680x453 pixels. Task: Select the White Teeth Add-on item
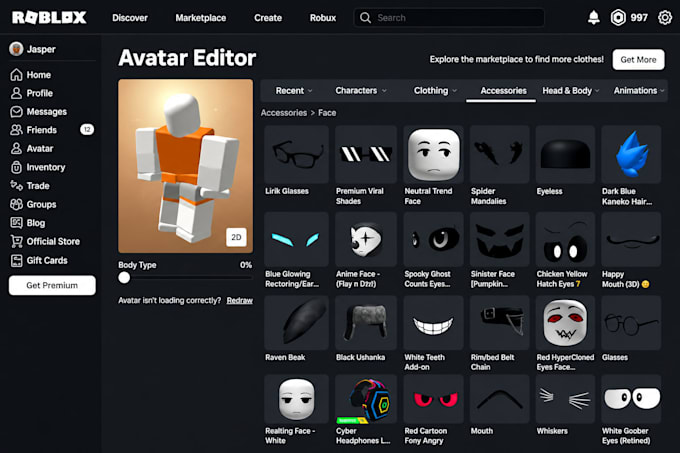433,323
